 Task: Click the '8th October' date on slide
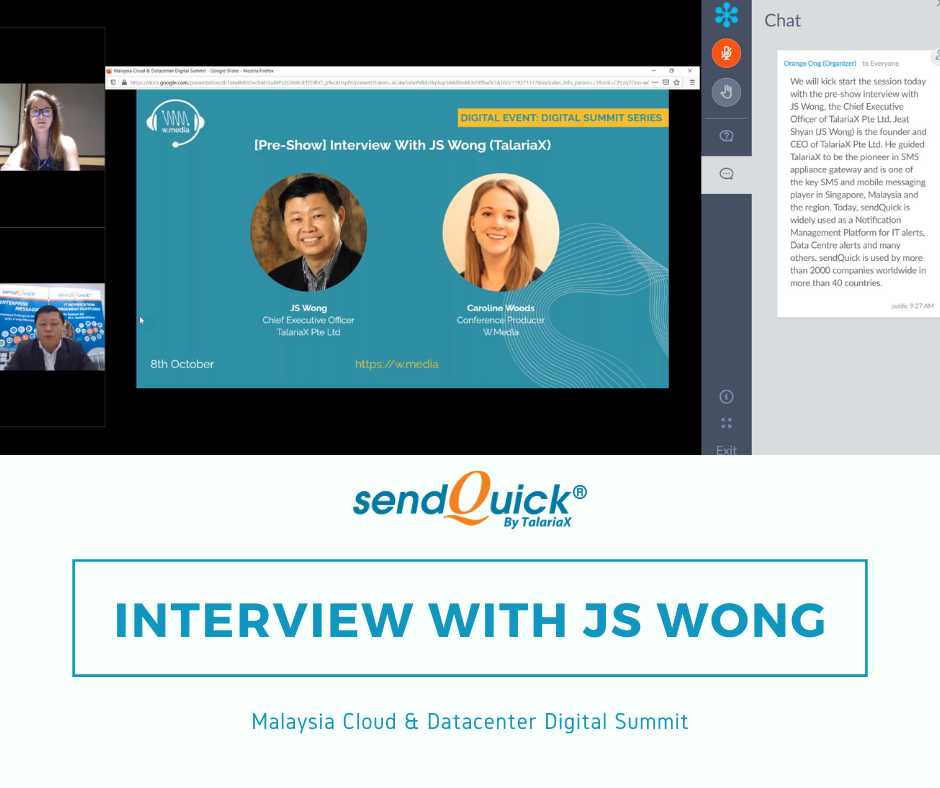pos(182,364)
